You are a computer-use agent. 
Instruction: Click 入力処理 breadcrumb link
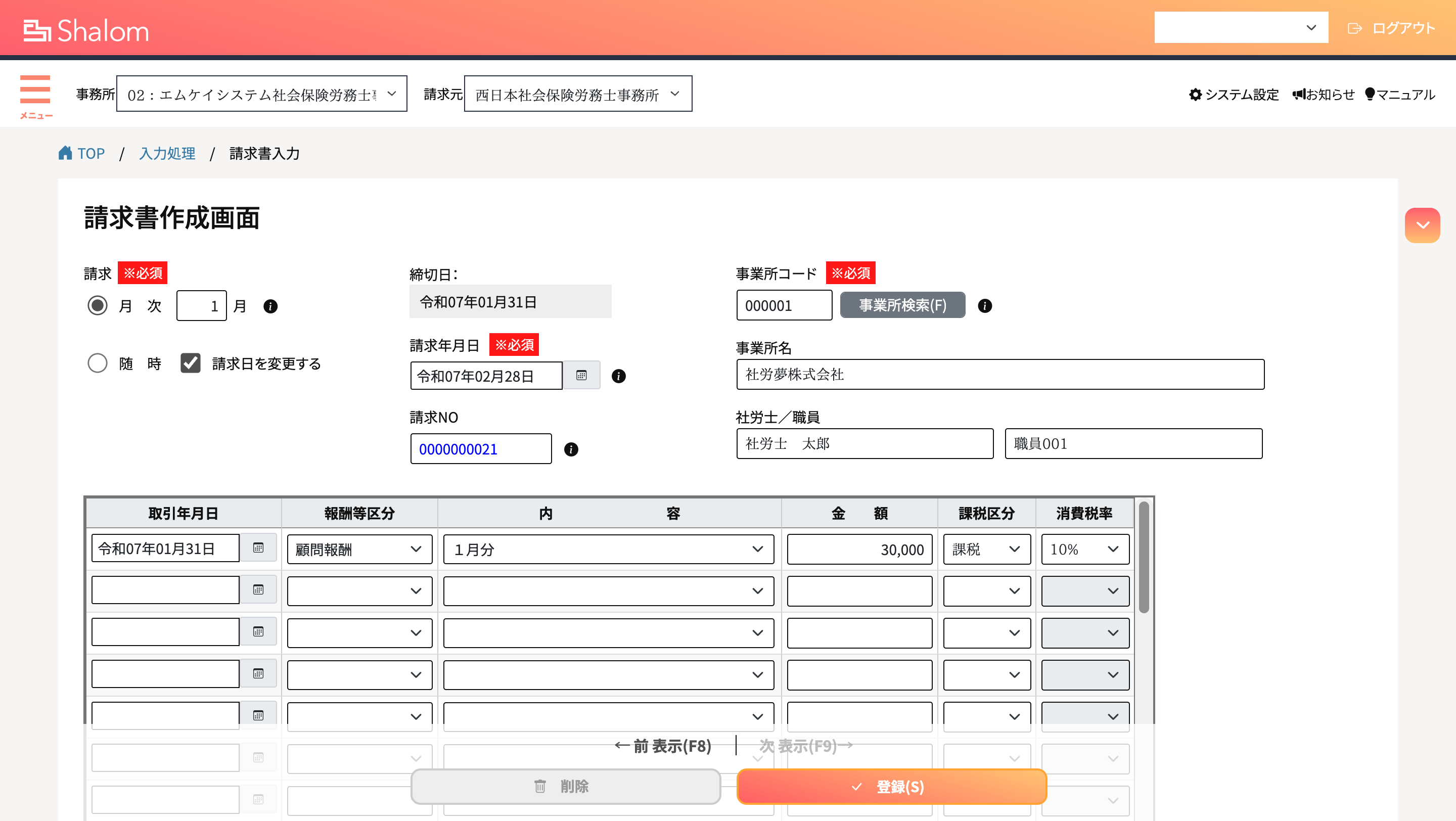(167, 153)
